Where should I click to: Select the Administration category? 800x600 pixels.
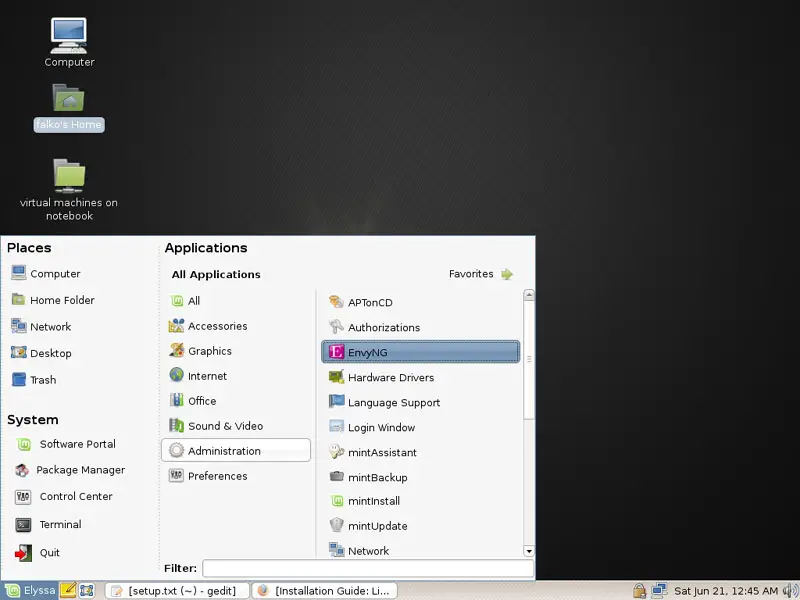[x=236, y=451]
